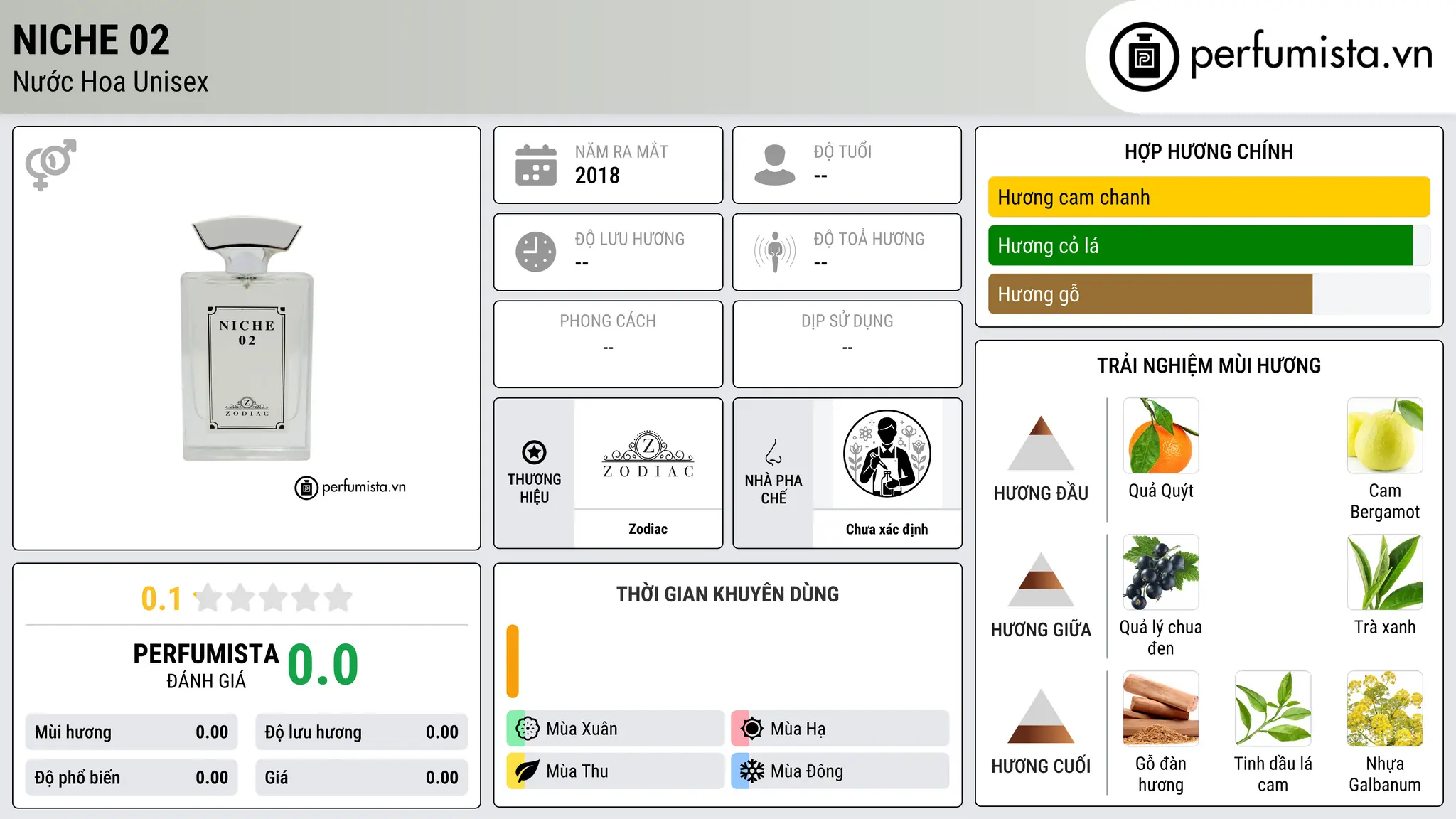Select the green Hương cỏ lá accord bar
Viewport: 1456px width, 819px height.
tap(1200, 245)
